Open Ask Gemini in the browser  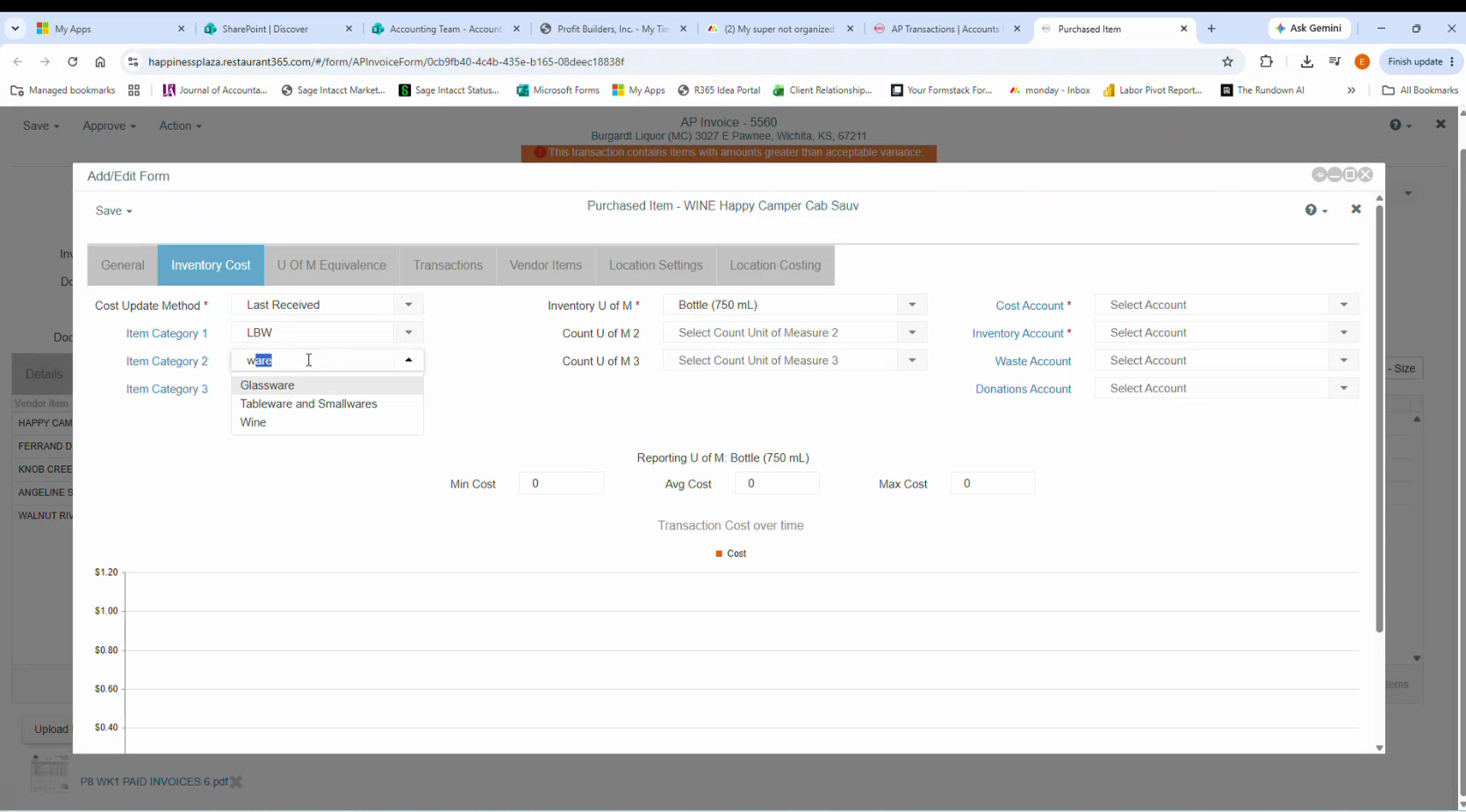[1309, 28]
